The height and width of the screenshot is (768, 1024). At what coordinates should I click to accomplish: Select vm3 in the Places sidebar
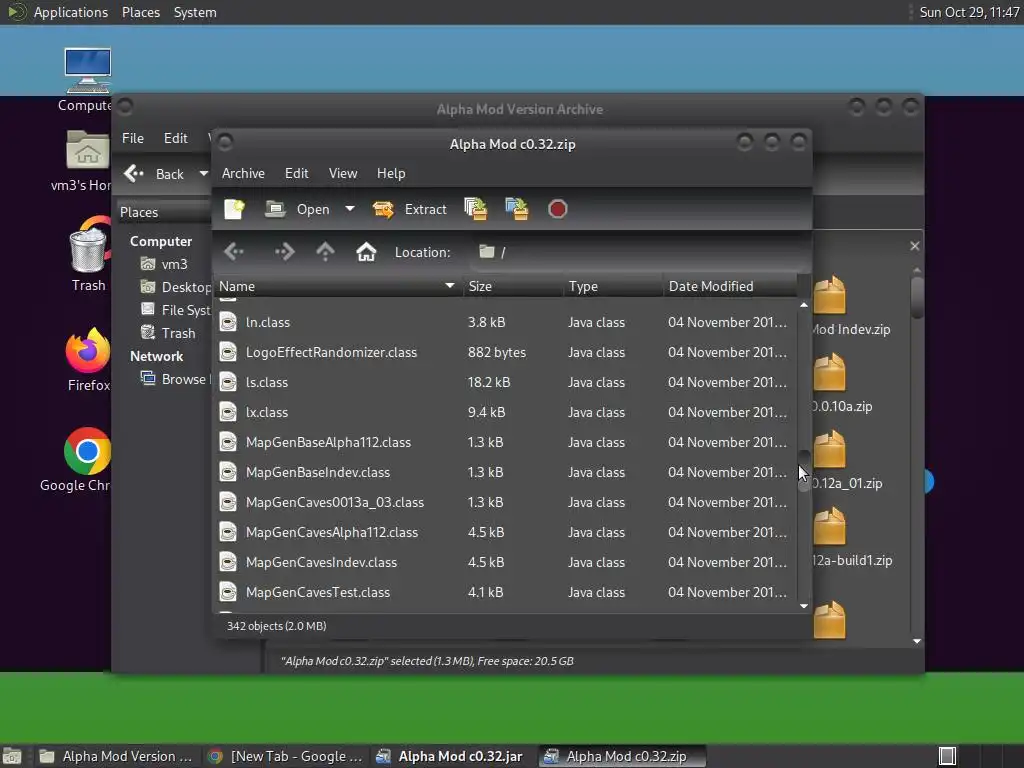point(165,264)
